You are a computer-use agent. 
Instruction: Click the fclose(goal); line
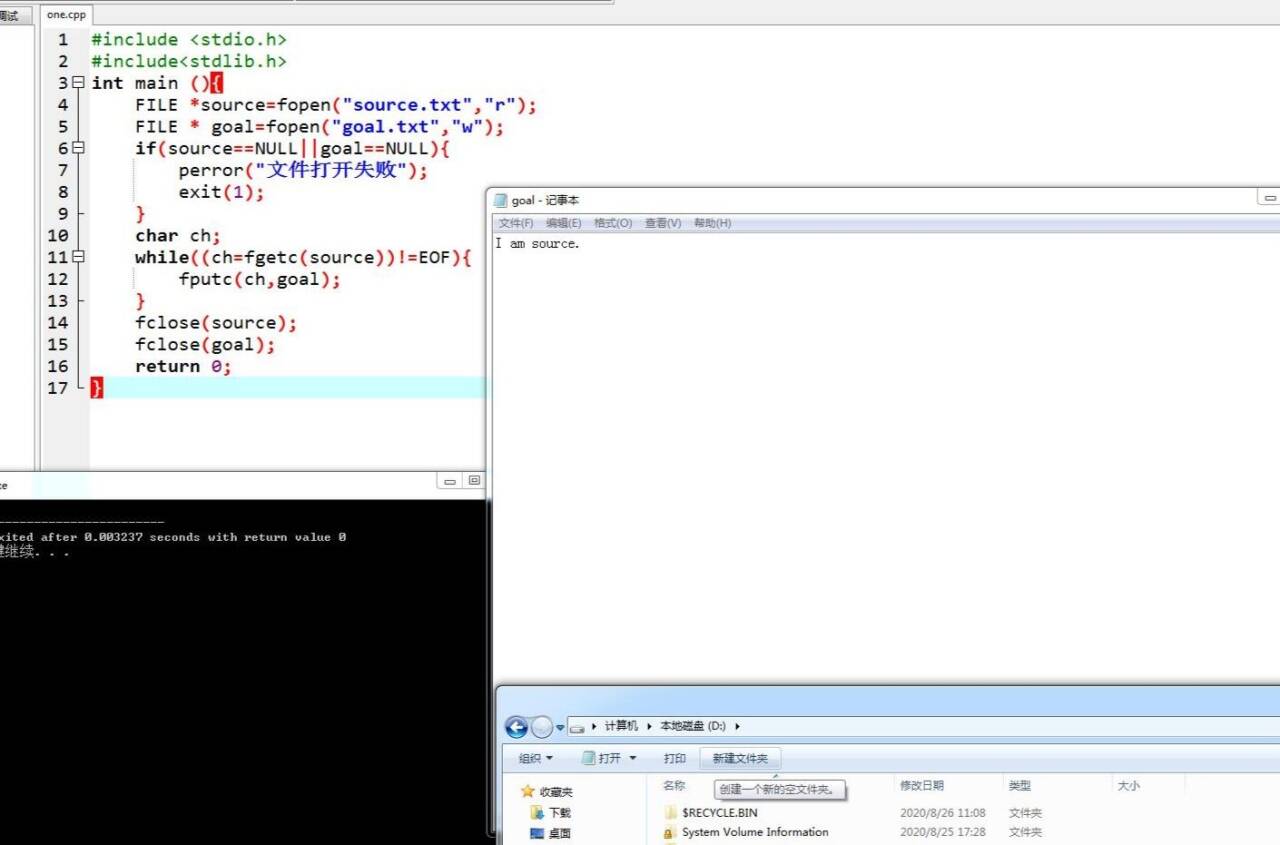pos(205,345)
